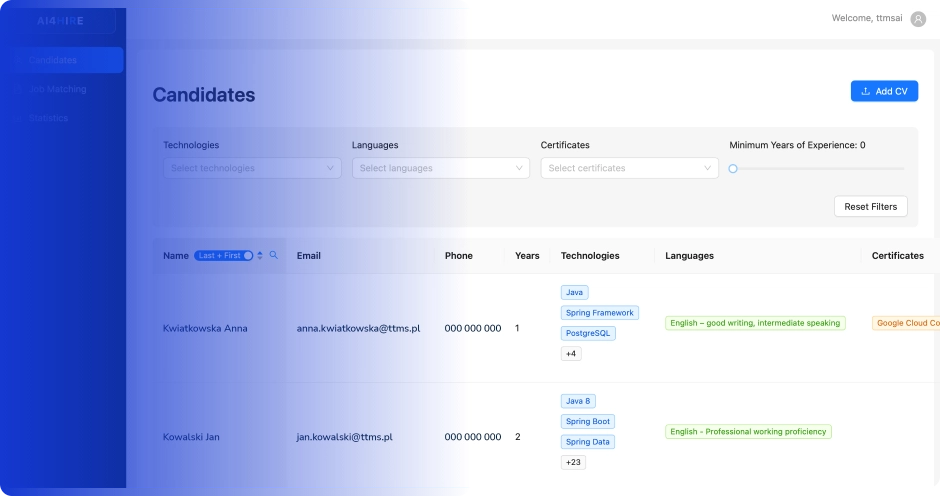Click the Years column header
Image resolution: width=940 pixels, height=496 pixels.
pyautogui.click(x=527, y=256)
